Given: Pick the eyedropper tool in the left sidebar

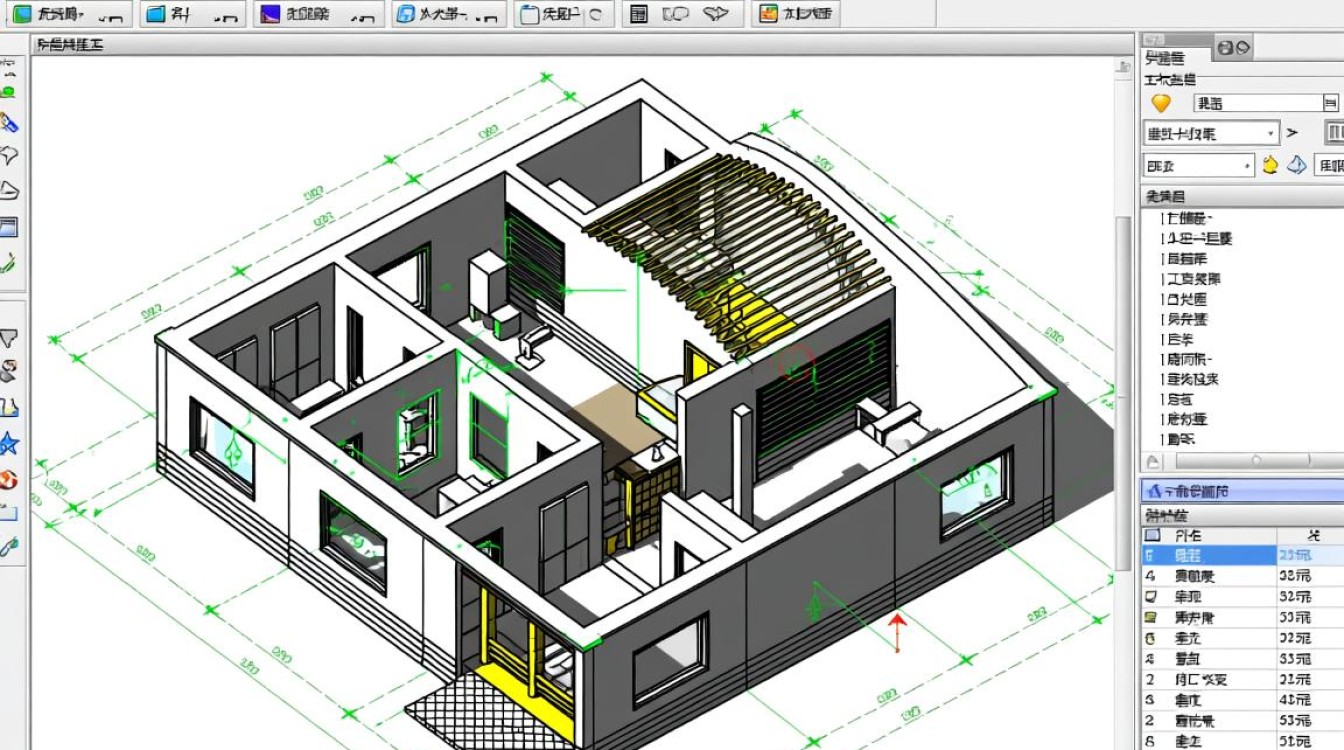Looking at the screenshot, I should pyautogui.click(x=9, y=546).
